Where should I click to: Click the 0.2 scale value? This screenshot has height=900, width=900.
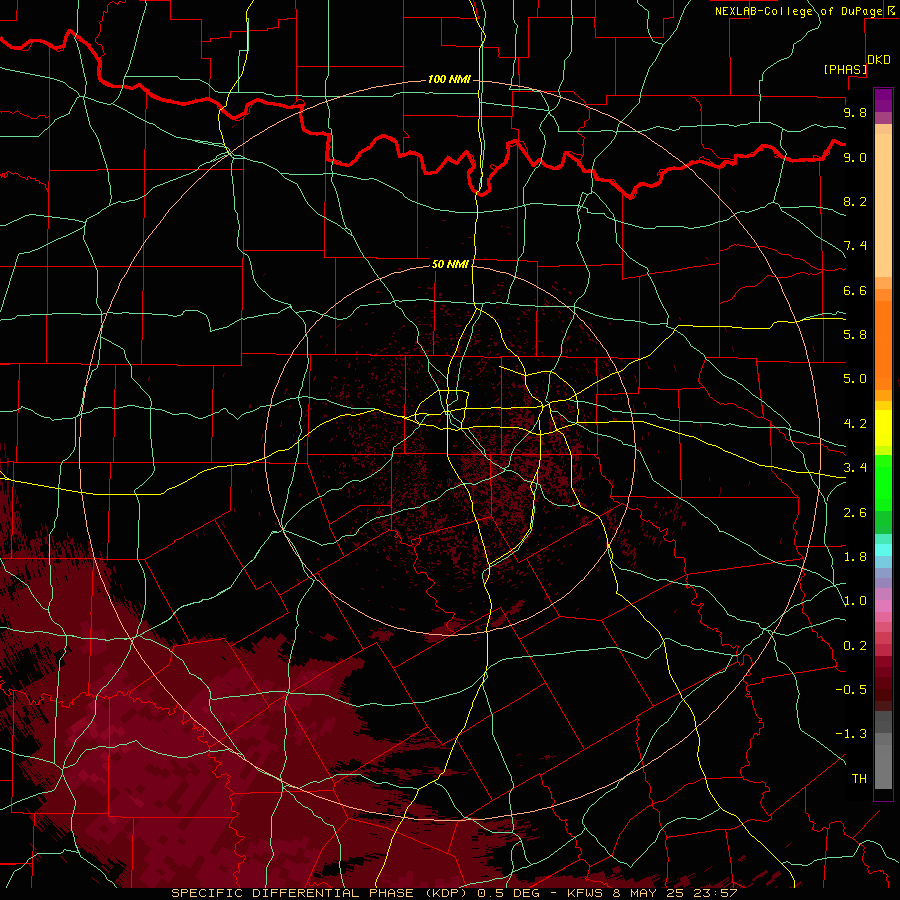pos(855,646)
